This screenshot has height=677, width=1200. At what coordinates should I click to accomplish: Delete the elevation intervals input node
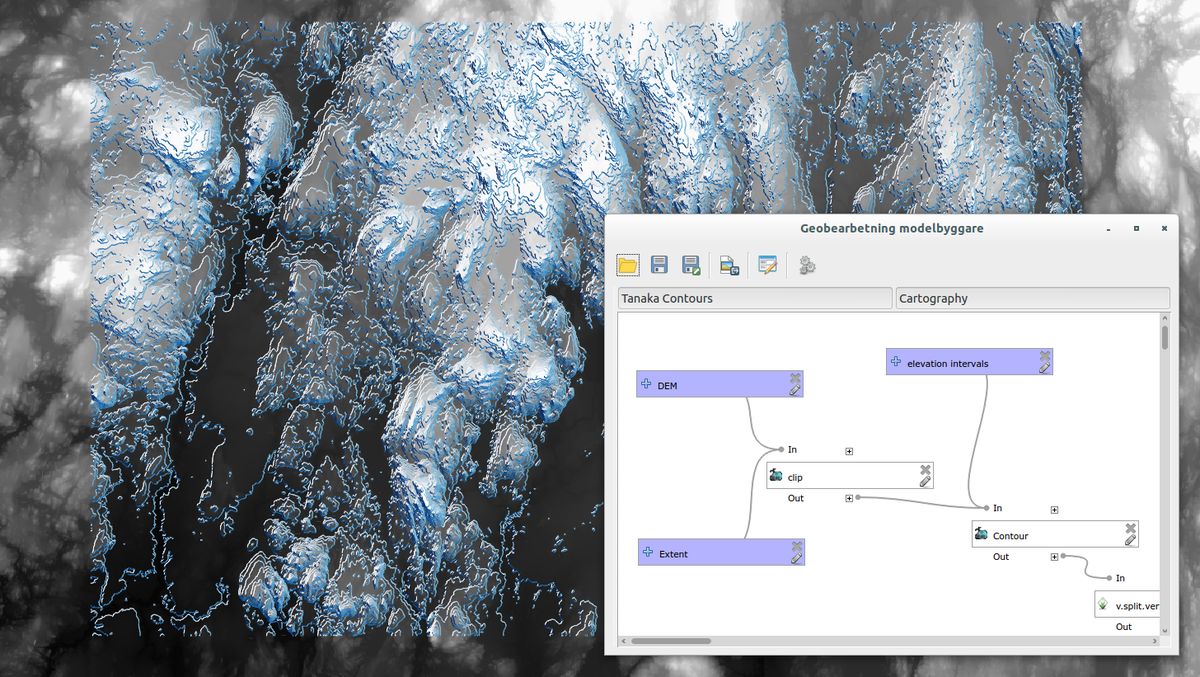(x=1045, y=355)
